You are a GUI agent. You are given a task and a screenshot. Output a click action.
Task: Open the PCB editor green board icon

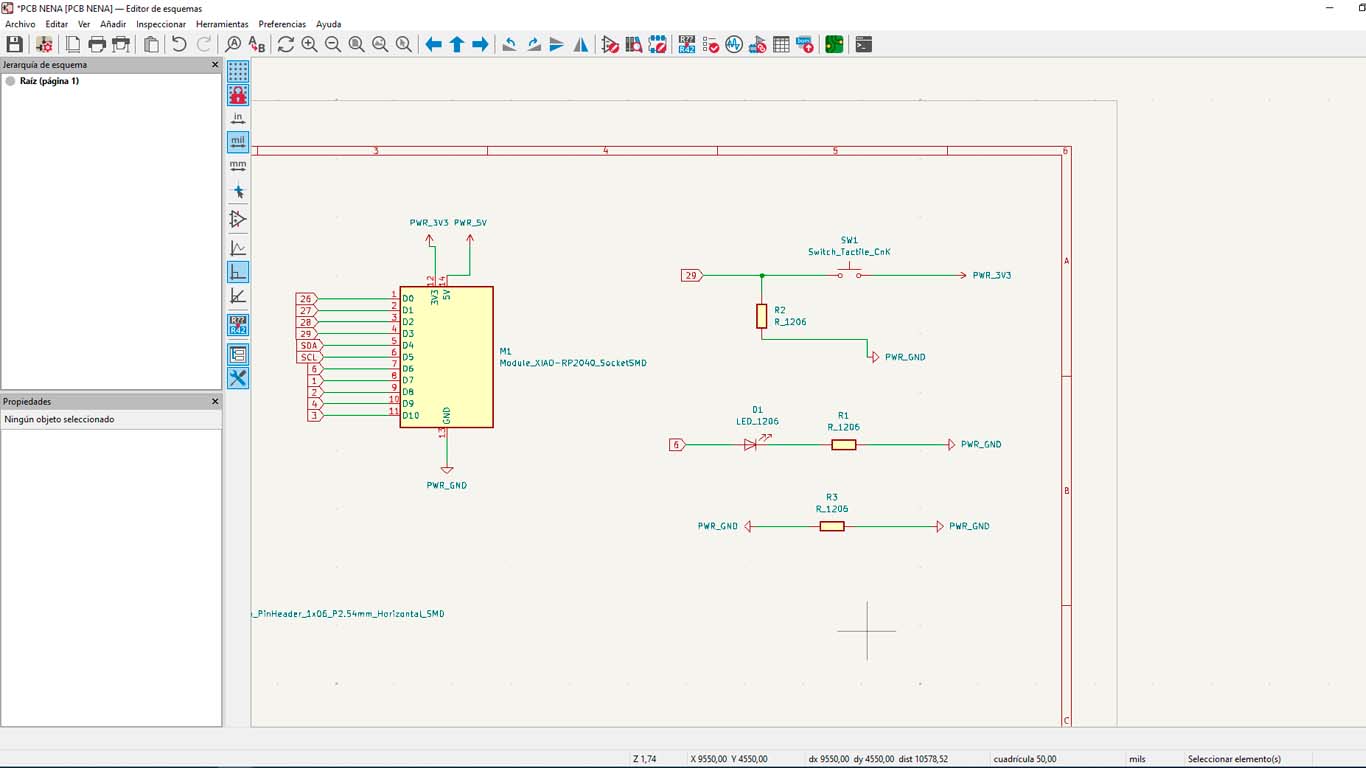pos(834,44)
